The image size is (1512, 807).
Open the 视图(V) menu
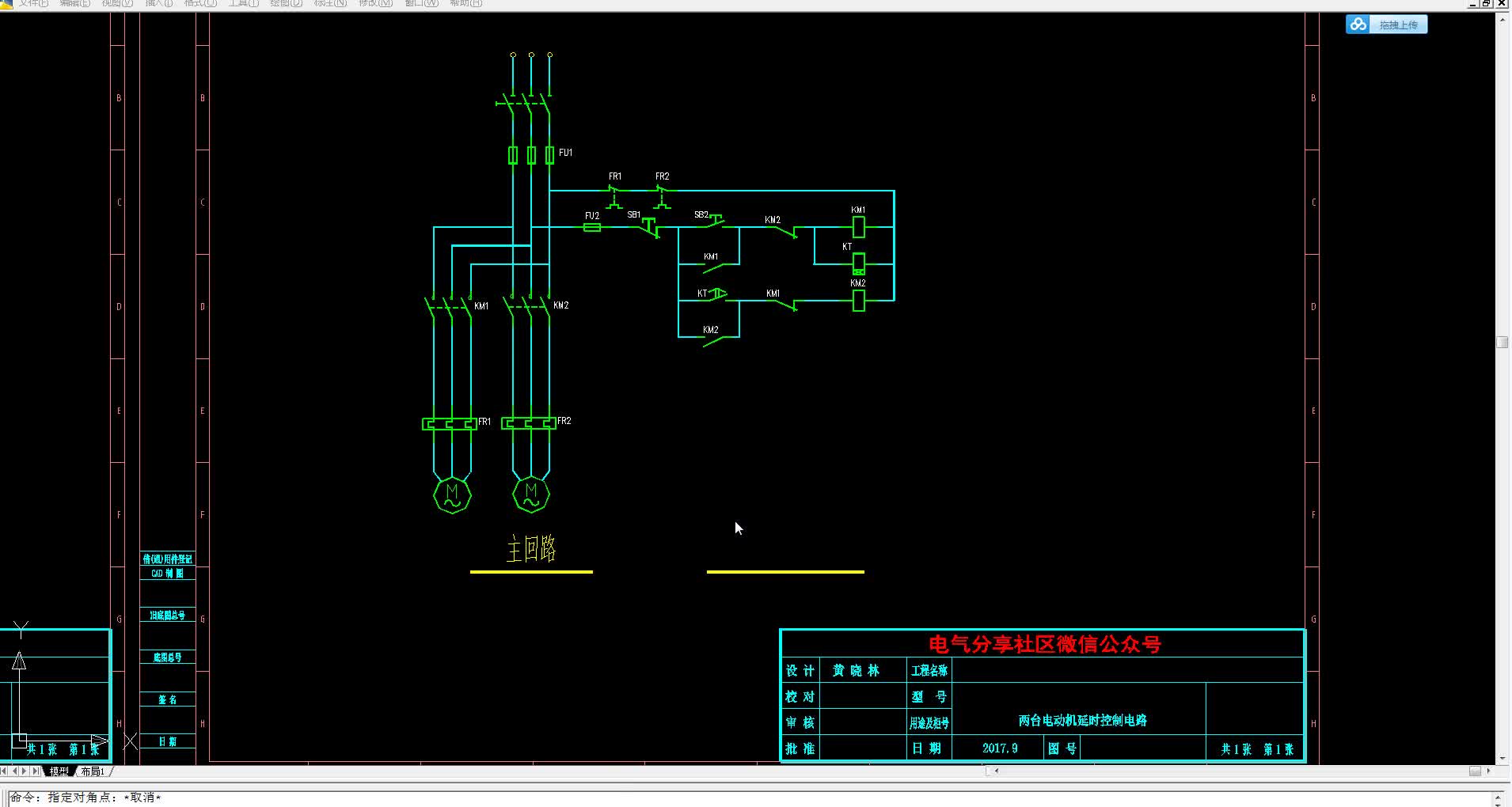click(117, 3)
